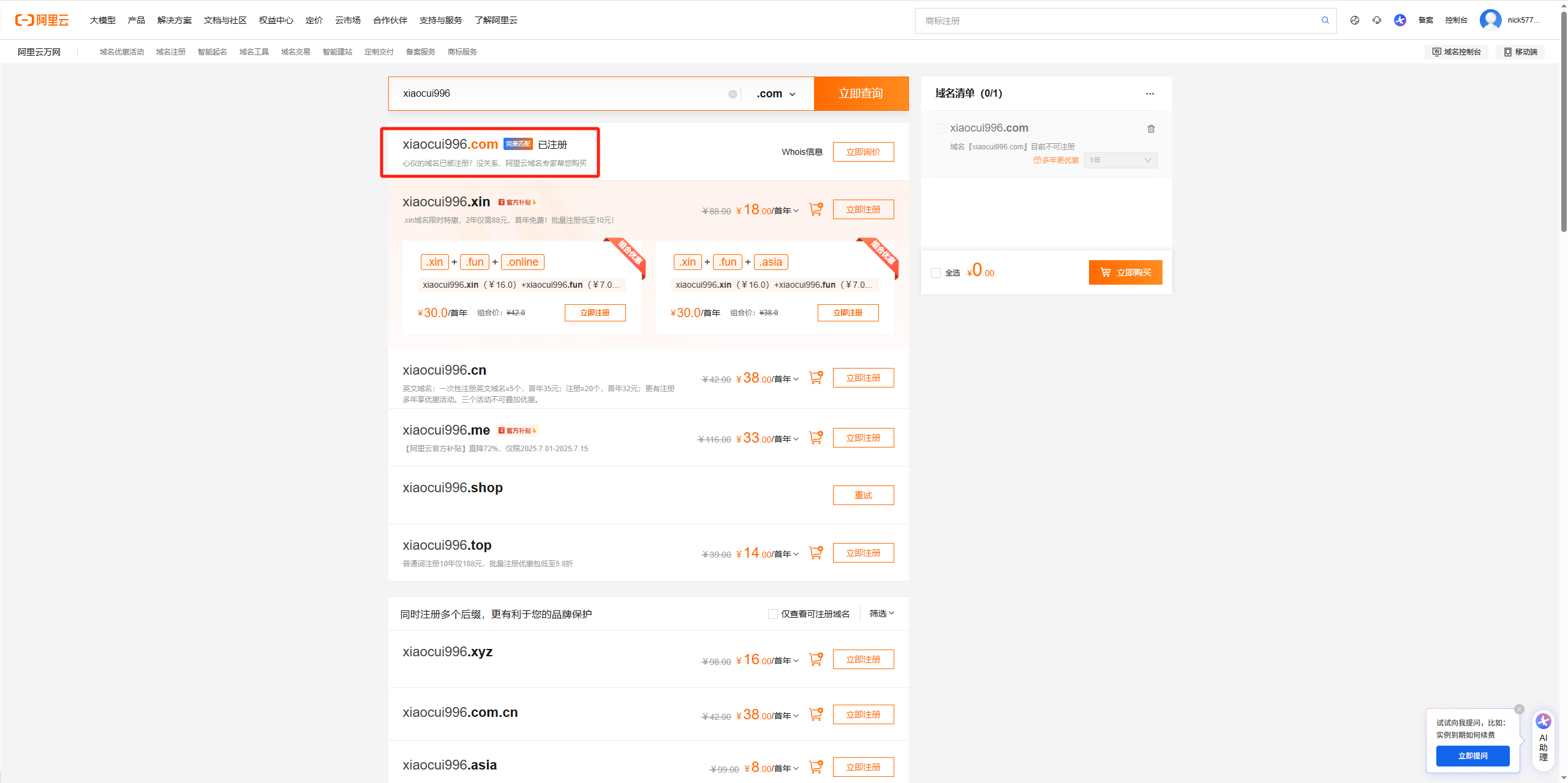Enable 仅查看可注册域名 filter
The height and width of the screenshot is (783, 1568).
[x=772, y=613]
